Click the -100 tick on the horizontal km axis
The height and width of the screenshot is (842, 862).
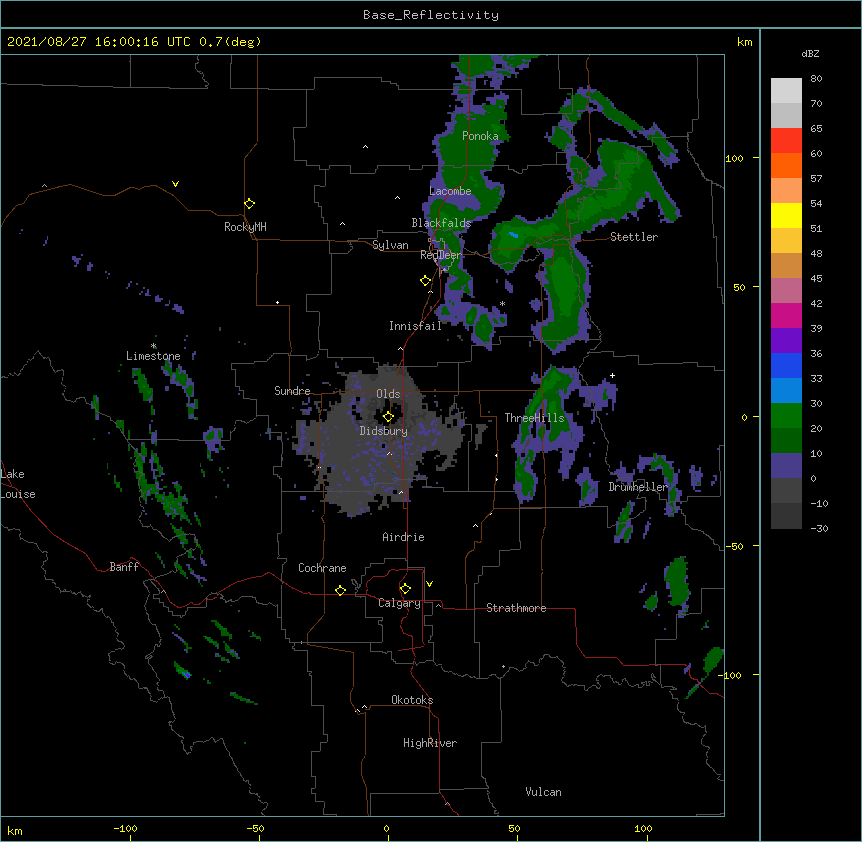tap(126, 828)
